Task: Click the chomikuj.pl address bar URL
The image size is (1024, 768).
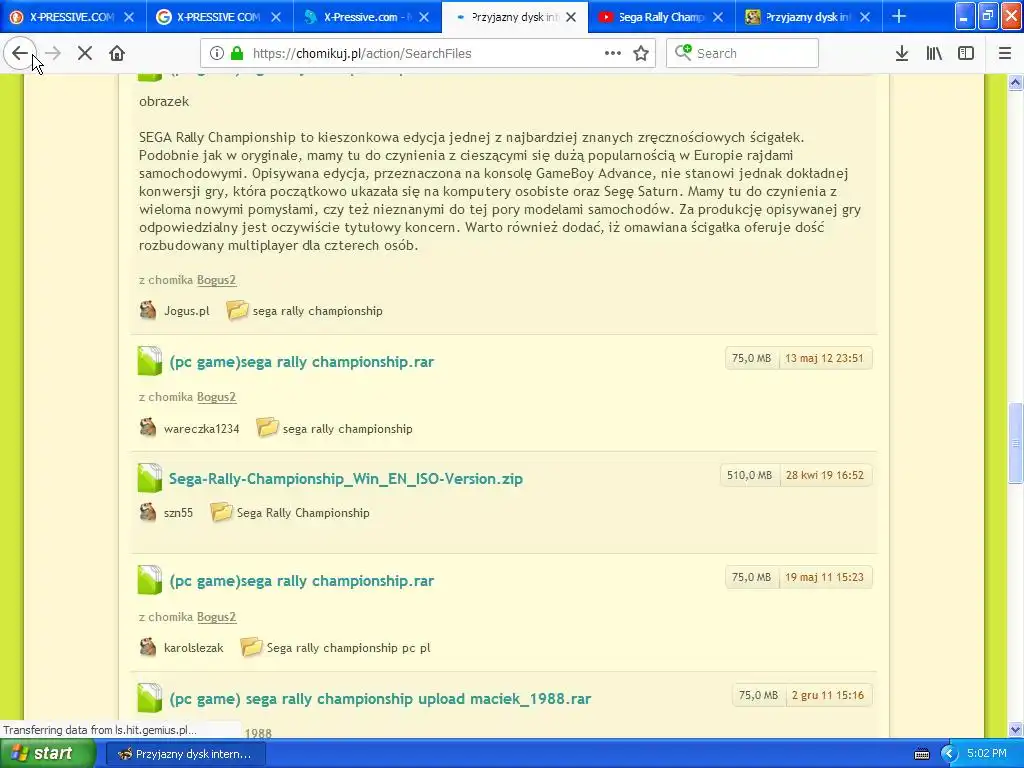Action: click(362, 54)
